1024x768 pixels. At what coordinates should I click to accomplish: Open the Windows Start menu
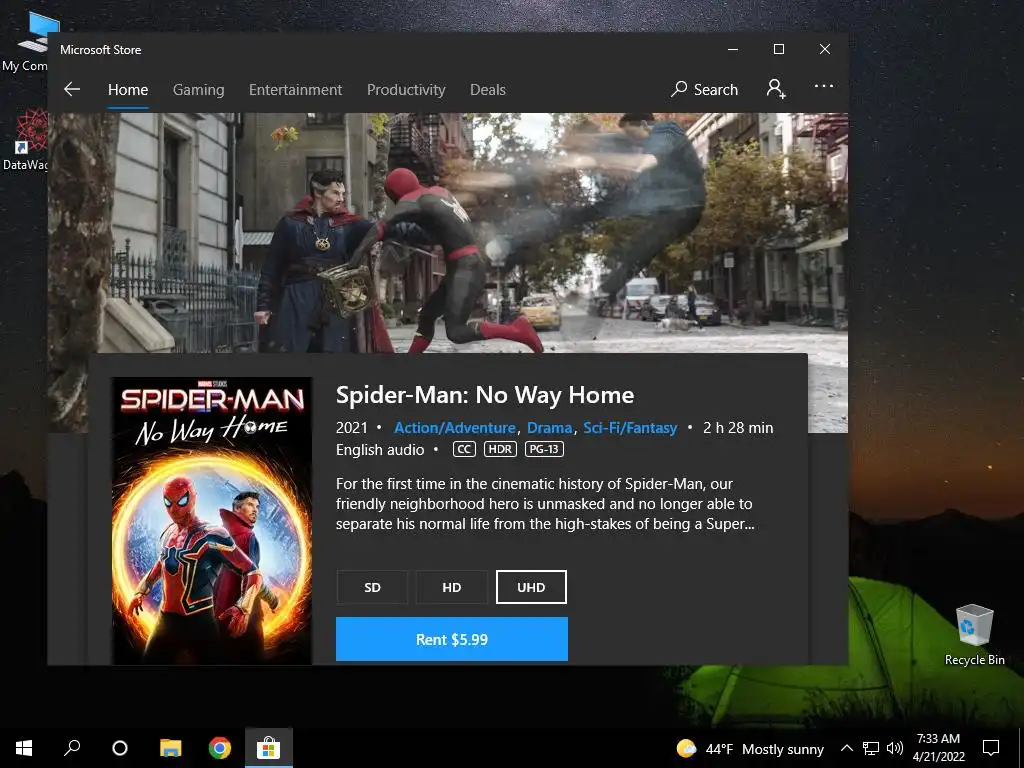coord(24,748)
